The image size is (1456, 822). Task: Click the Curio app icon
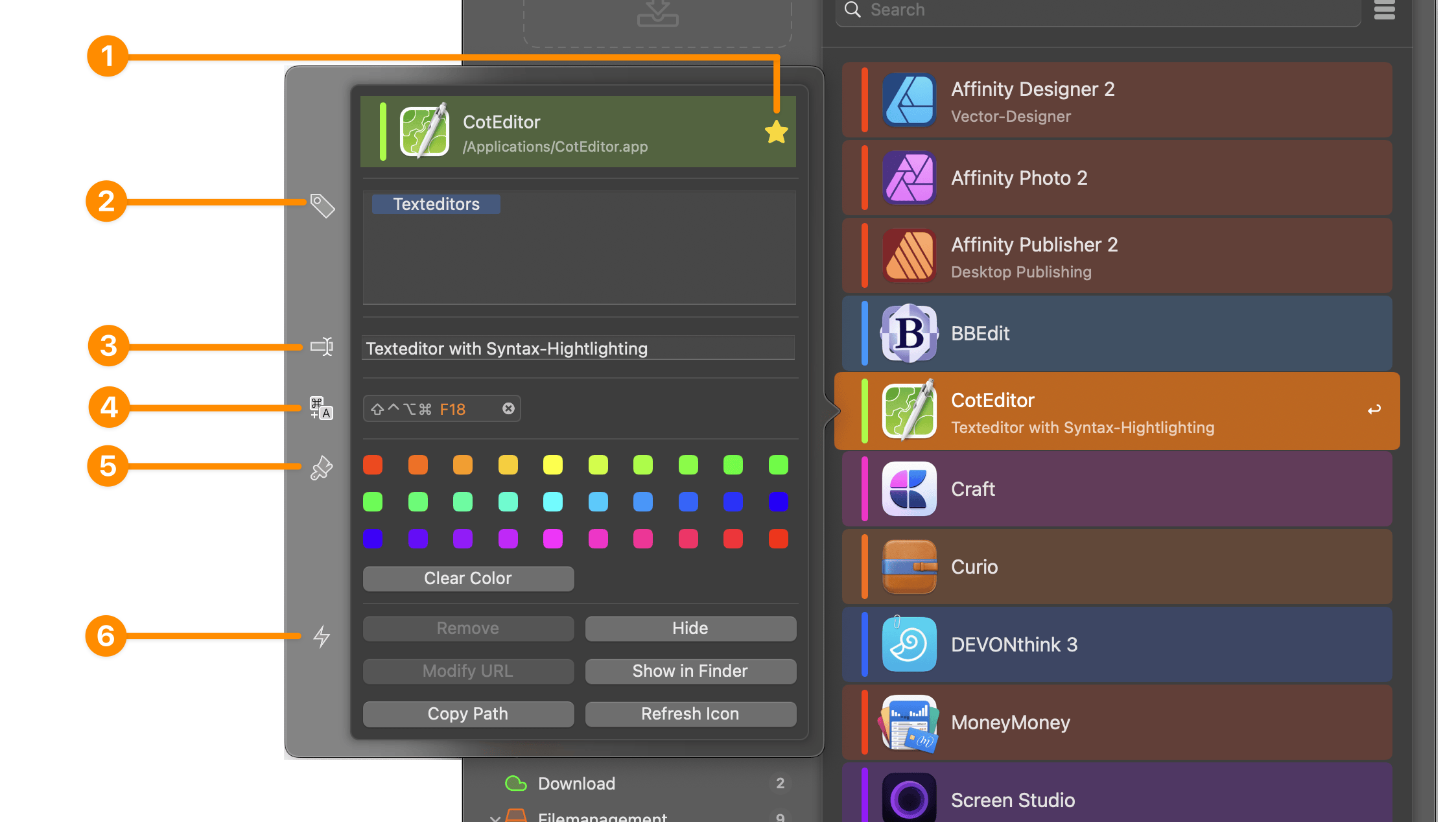(909, 567)
